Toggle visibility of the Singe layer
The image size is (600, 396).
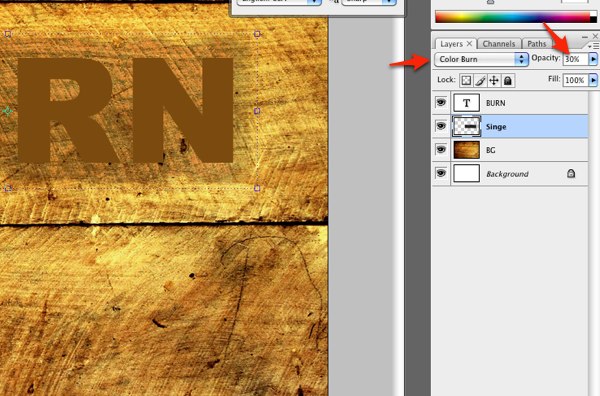point(441,126)
